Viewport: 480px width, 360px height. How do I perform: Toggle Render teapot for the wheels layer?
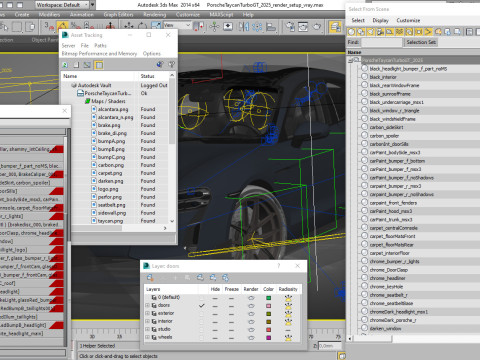click(251, 338)
